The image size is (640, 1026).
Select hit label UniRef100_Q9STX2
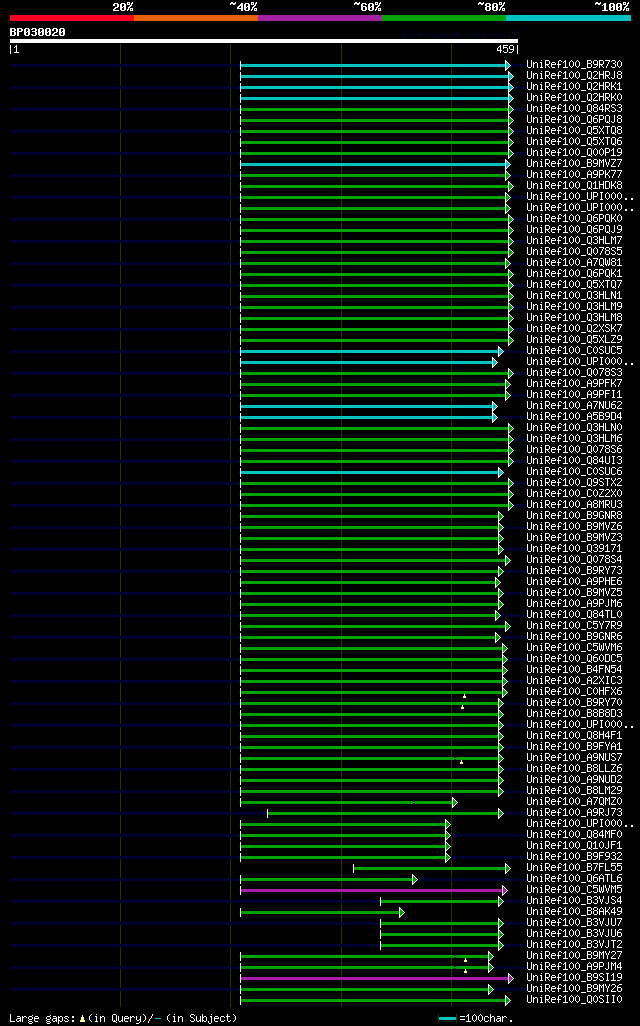[575, 482]
